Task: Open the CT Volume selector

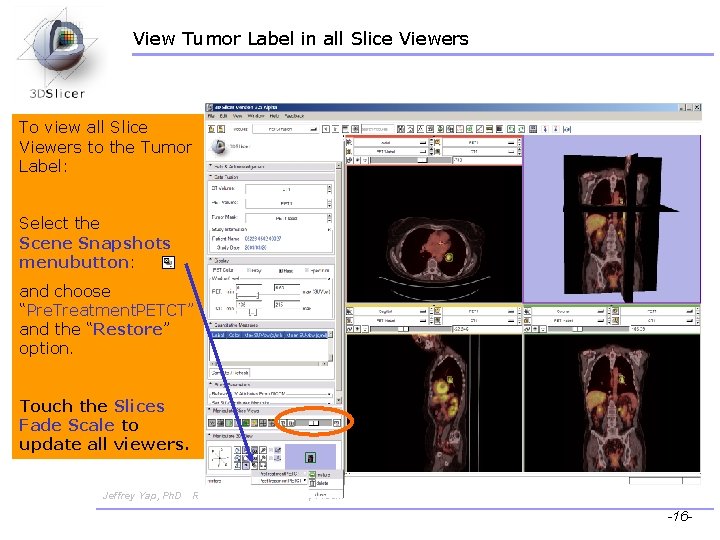Action: point(288,189)
